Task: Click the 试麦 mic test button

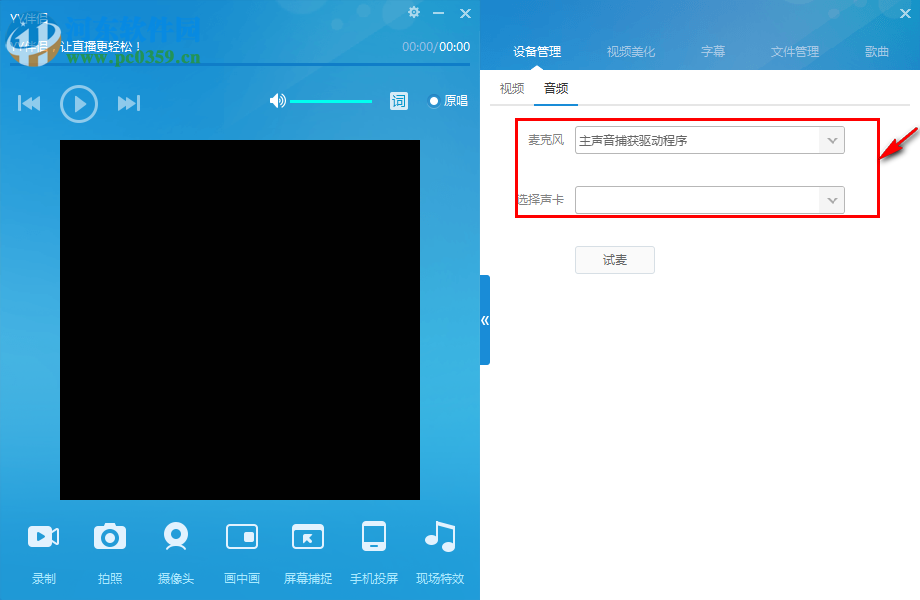Action: click(x=614, y=259)
